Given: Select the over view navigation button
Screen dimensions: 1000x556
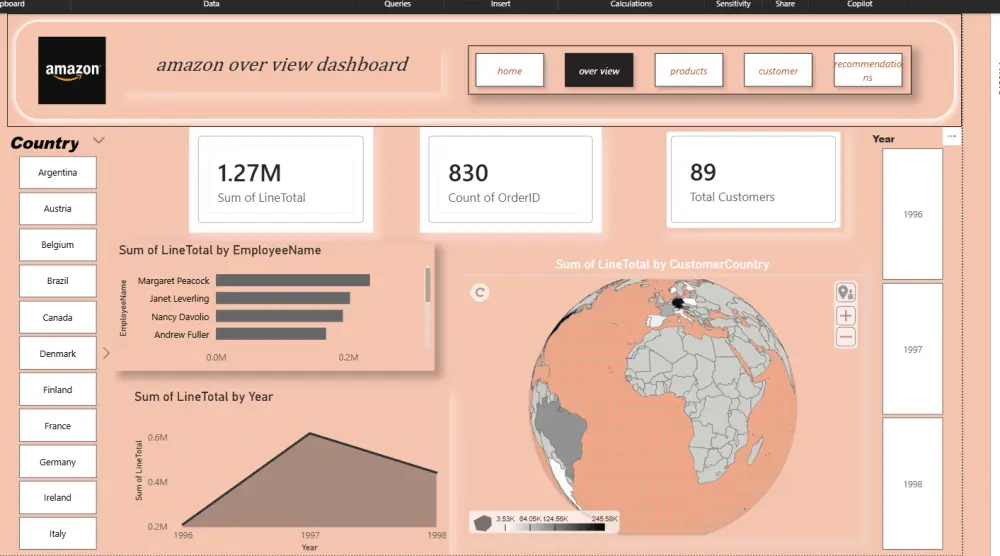Looking at the screenshot, I should (x=599, y=71).
